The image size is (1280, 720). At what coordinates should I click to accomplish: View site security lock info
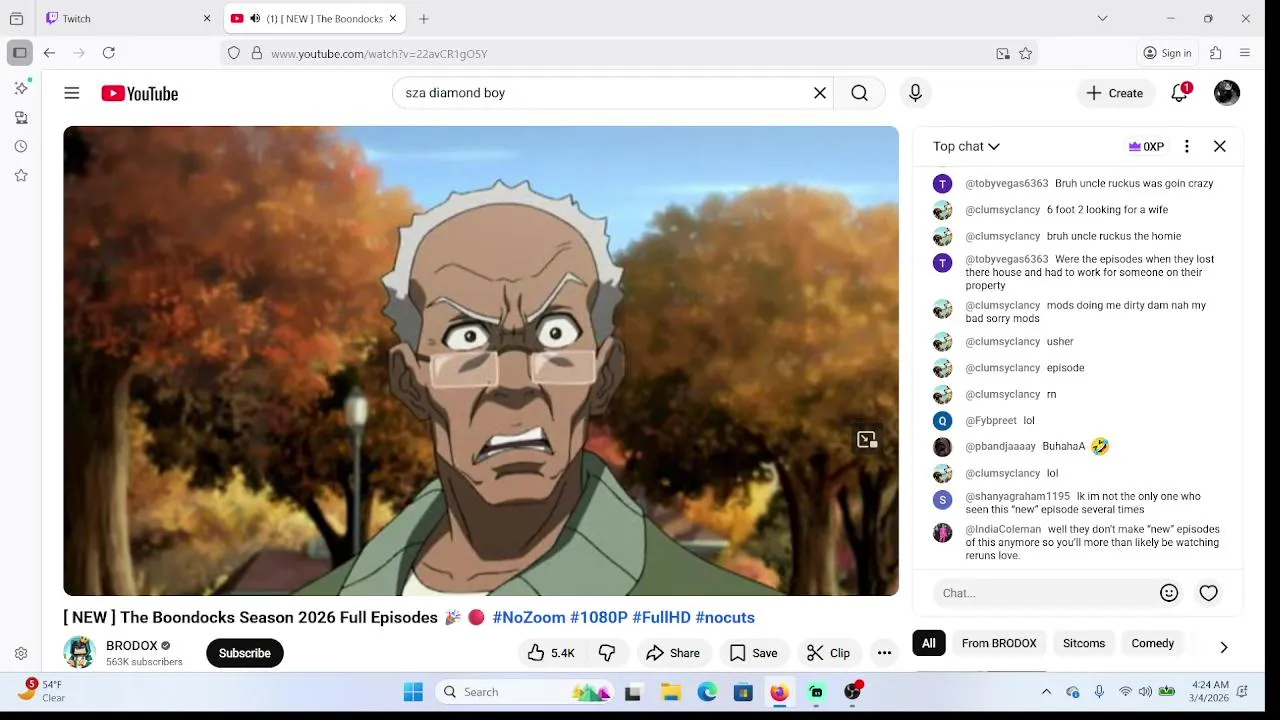(x=257, y=54)
